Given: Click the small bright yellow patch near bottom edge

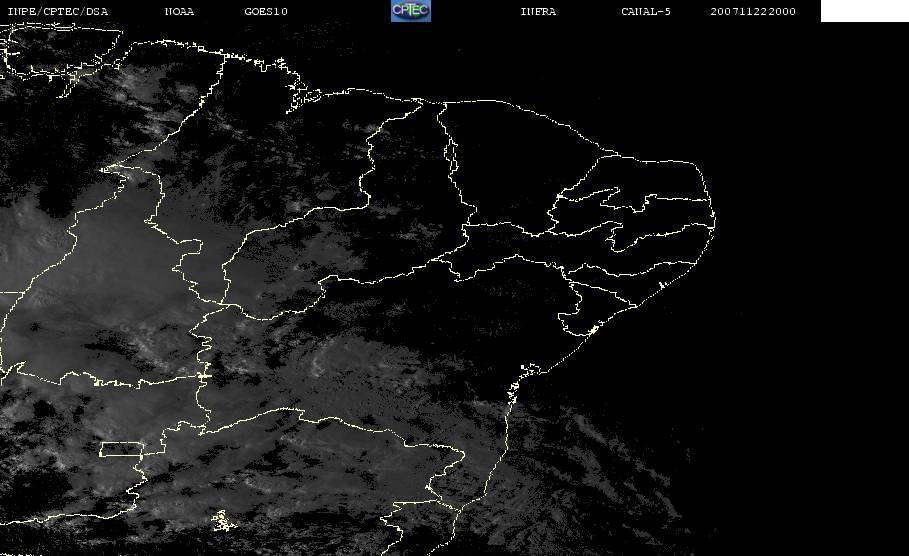Looking at the screenshot, I should pyautogui.click(x=220, y=520).
